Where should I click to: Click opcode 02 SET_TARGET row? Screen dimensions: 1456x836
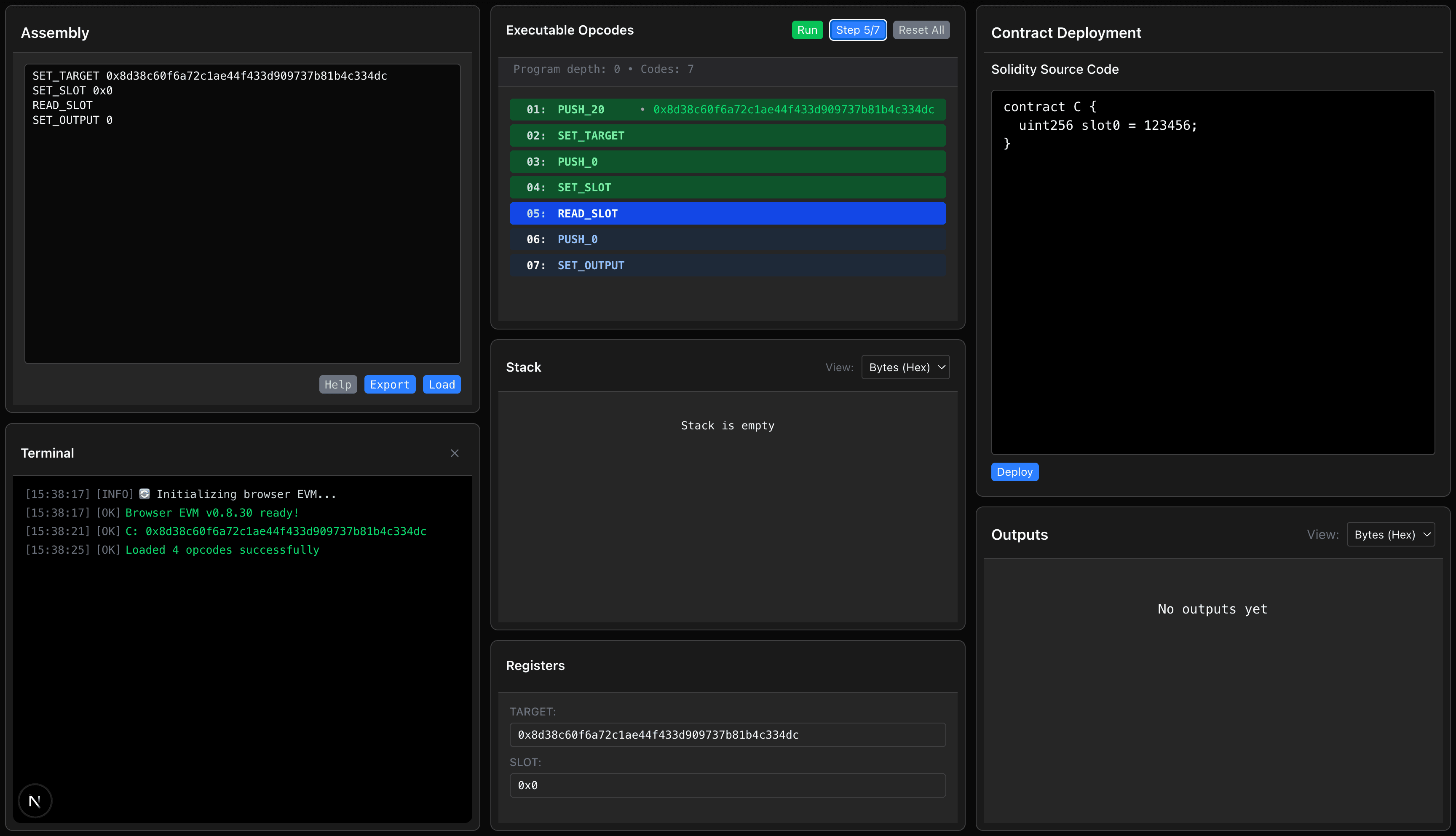coord(727,136)
